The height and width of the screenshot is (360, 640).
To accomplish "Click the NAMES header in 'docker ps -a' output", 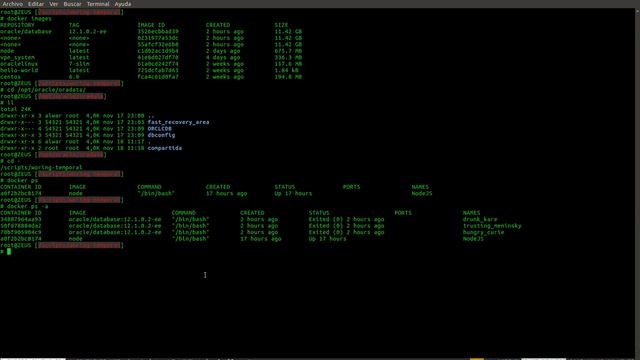I will [x=471, y=213].
